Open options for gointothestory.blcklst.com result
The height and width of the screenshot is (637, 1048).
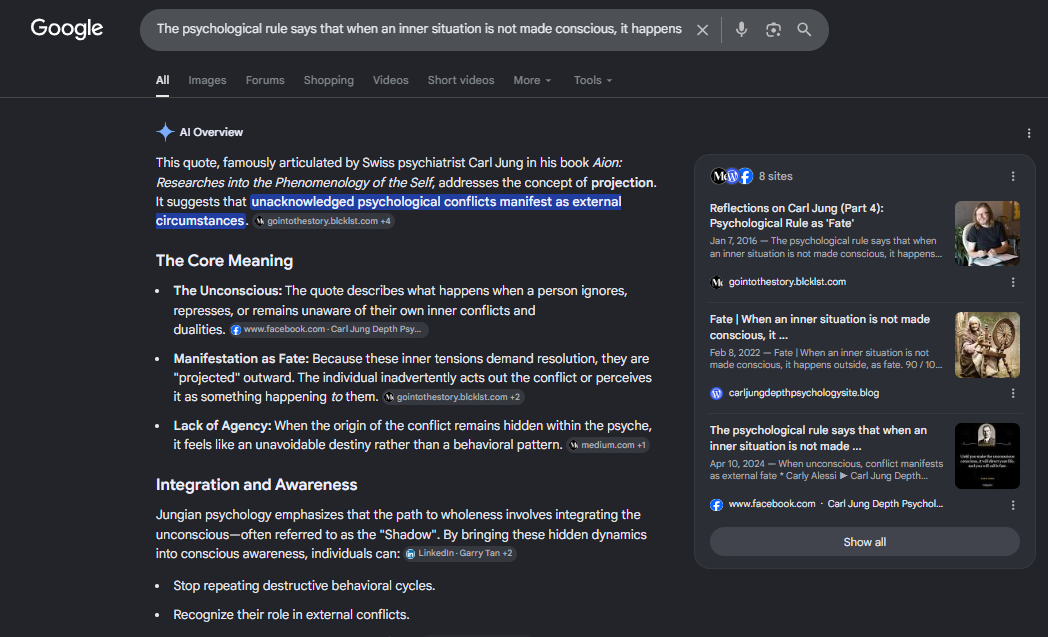pyautogui.click(x=1013, y=282)
